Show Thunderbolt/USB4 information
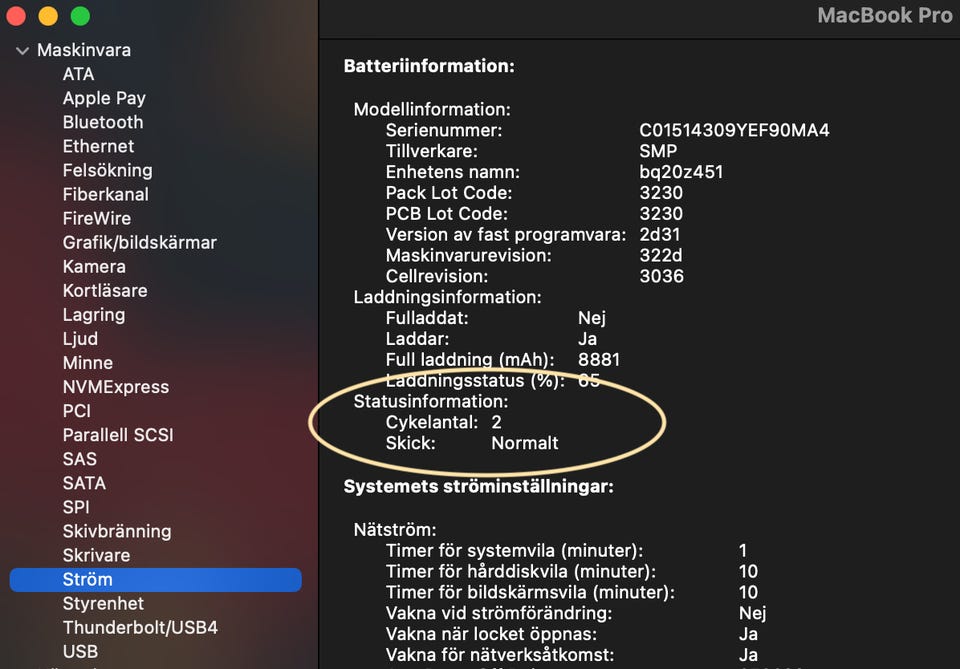This screenshot has width=960, height=669. tap(140, 628)
